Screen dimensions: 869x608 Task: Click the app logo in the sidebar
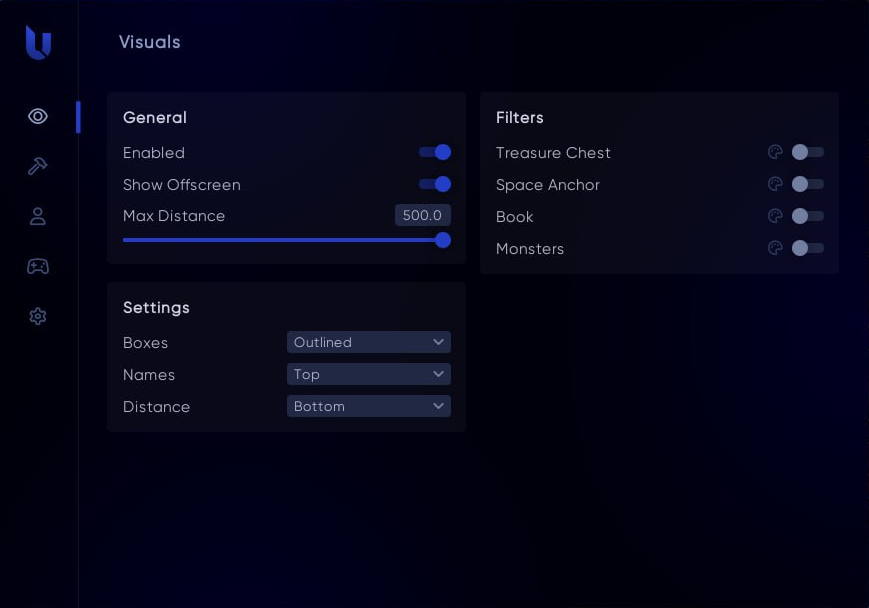(x=38, y=43)
